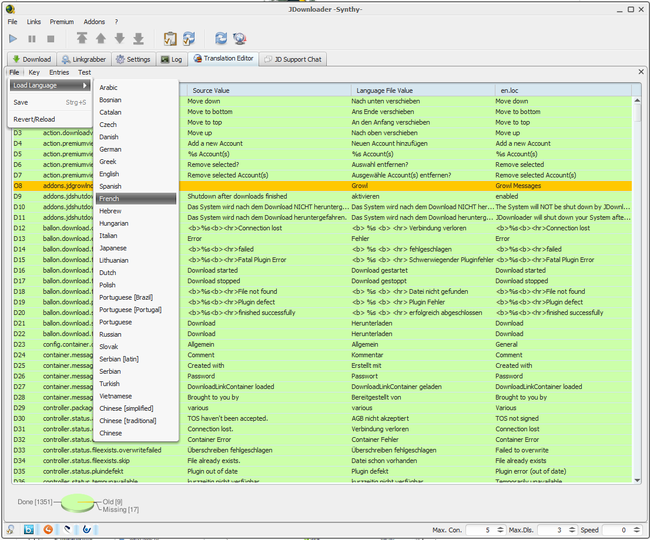The width and height of the screenshot is (650, 540).
Task: Adjust Speed spinner arrows
Action: tap(637, 530)
